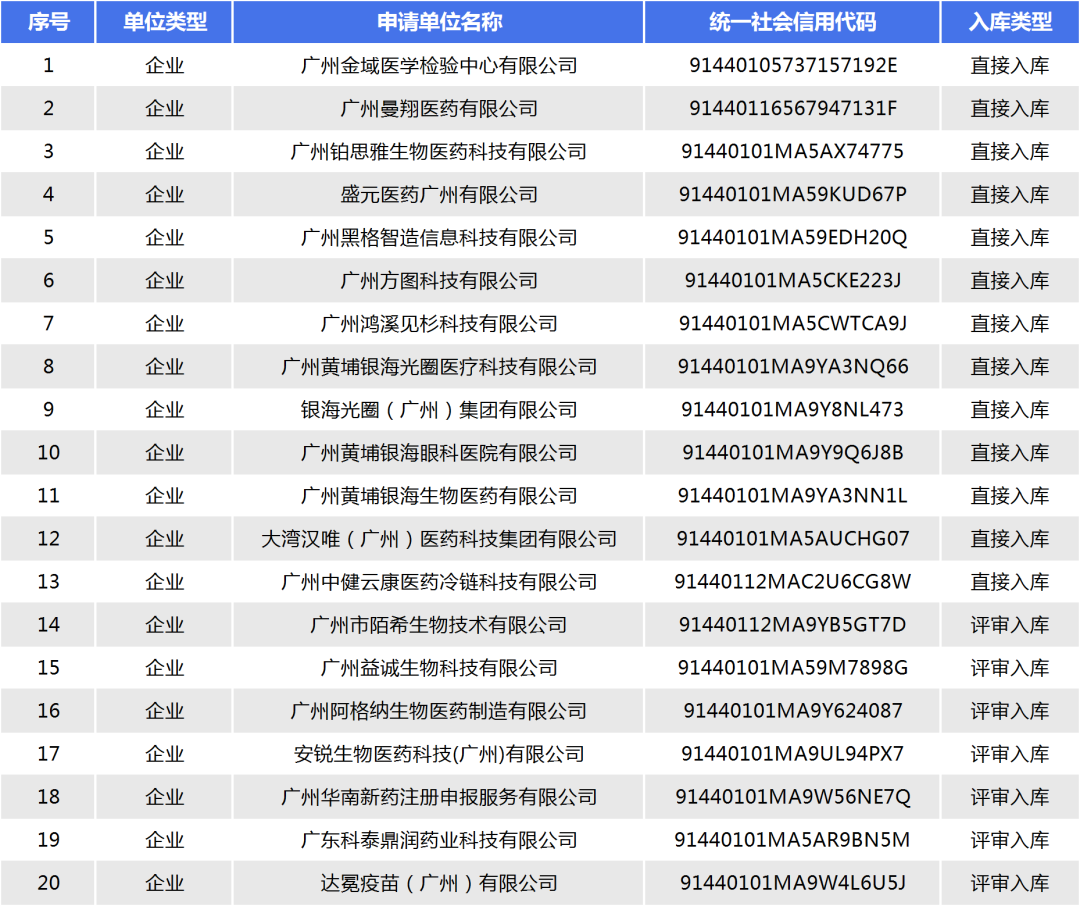
Task: Select code 91440101MA9Y624087
Action: 793,711
